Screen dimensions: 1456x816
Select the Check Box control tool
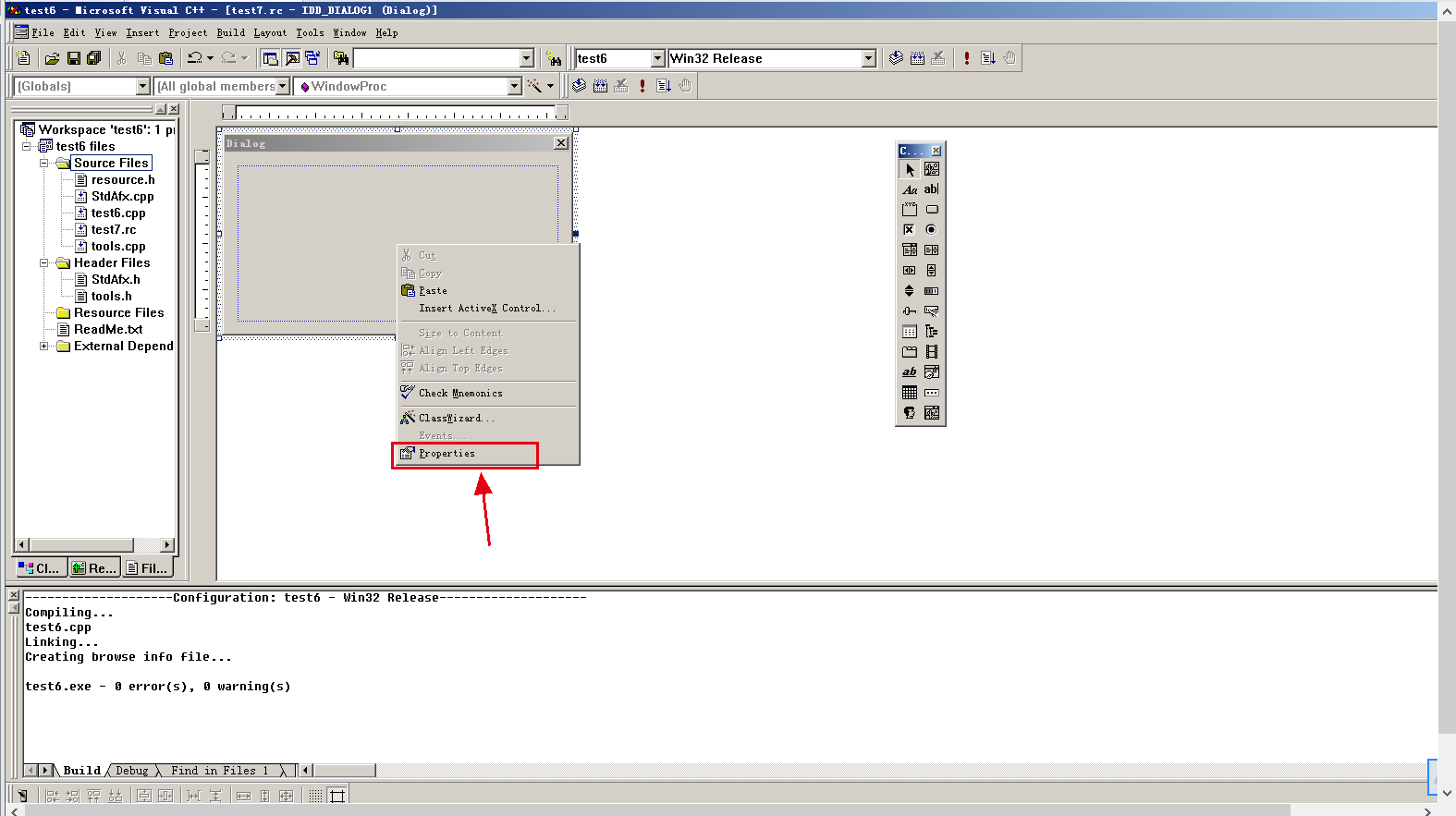click(910, 229)
